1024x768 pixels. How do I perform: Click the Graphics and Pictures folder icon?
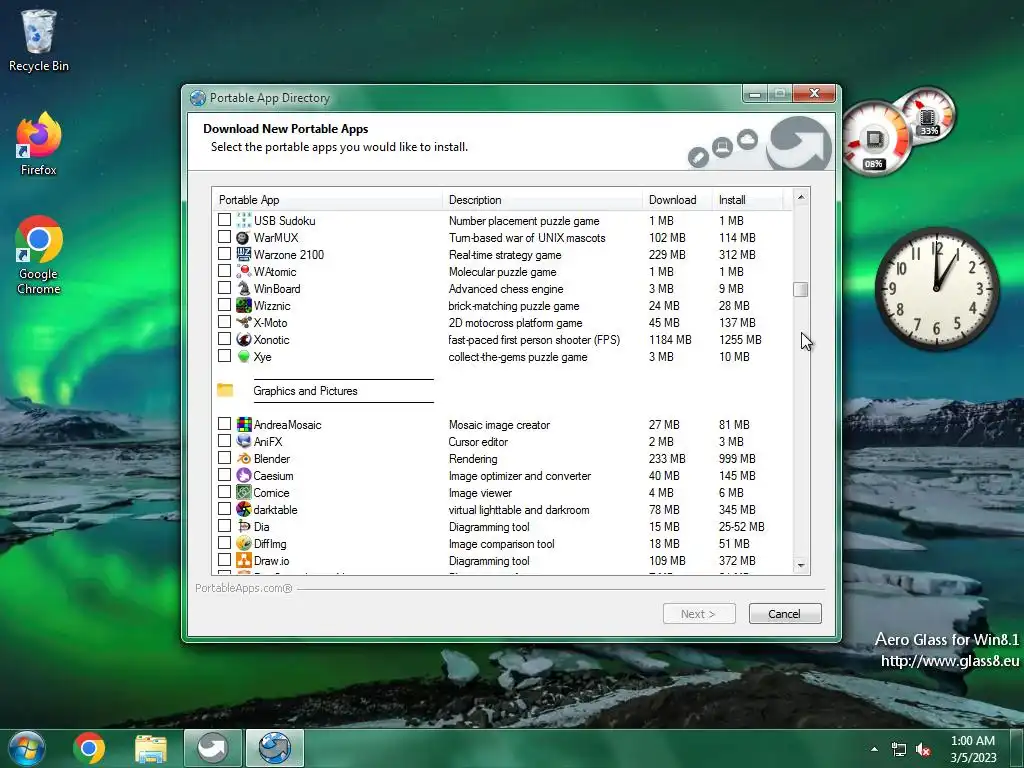tap(225, 390)
